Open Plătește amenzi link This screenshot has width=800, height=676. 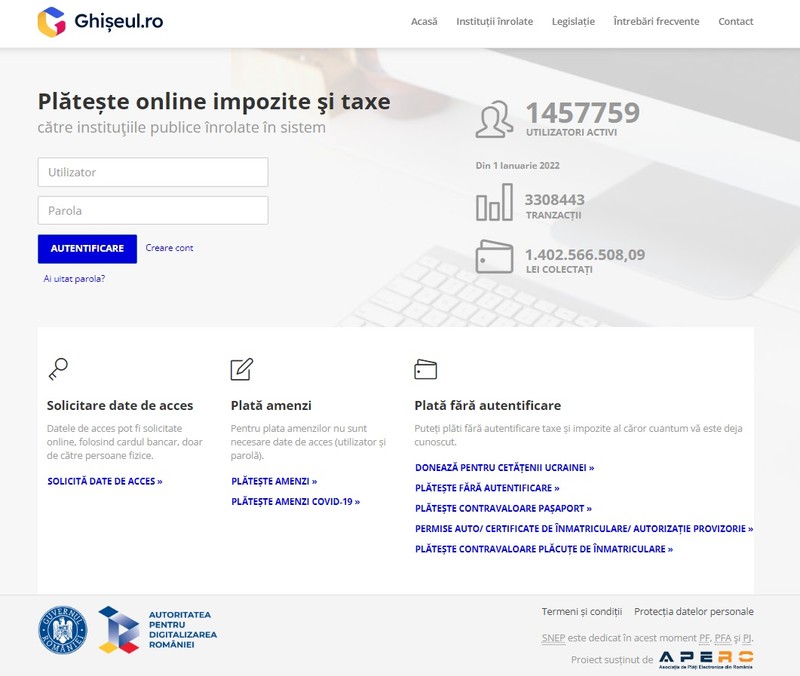[x=274, y=481]
